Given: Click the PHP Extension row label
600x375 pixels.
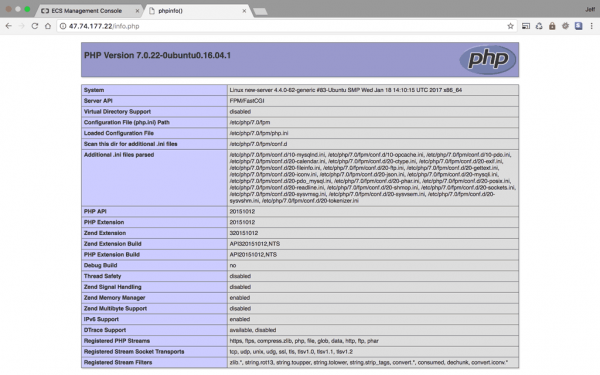Looking at the screenshot, I should pos(104,222).
